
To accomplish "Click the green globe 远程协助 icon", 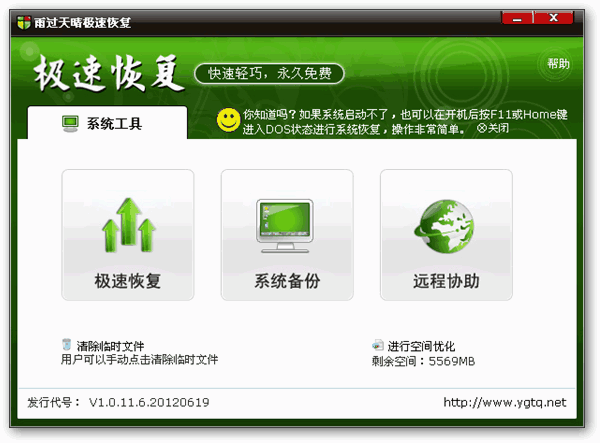I will (x=444, y=226).
